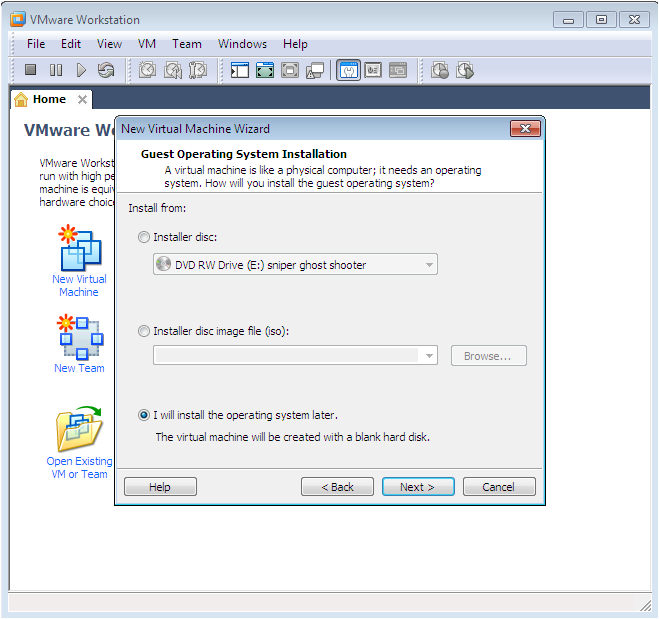
Task: Click the VMware Workstation title bar logo
Action: [18, 19]
